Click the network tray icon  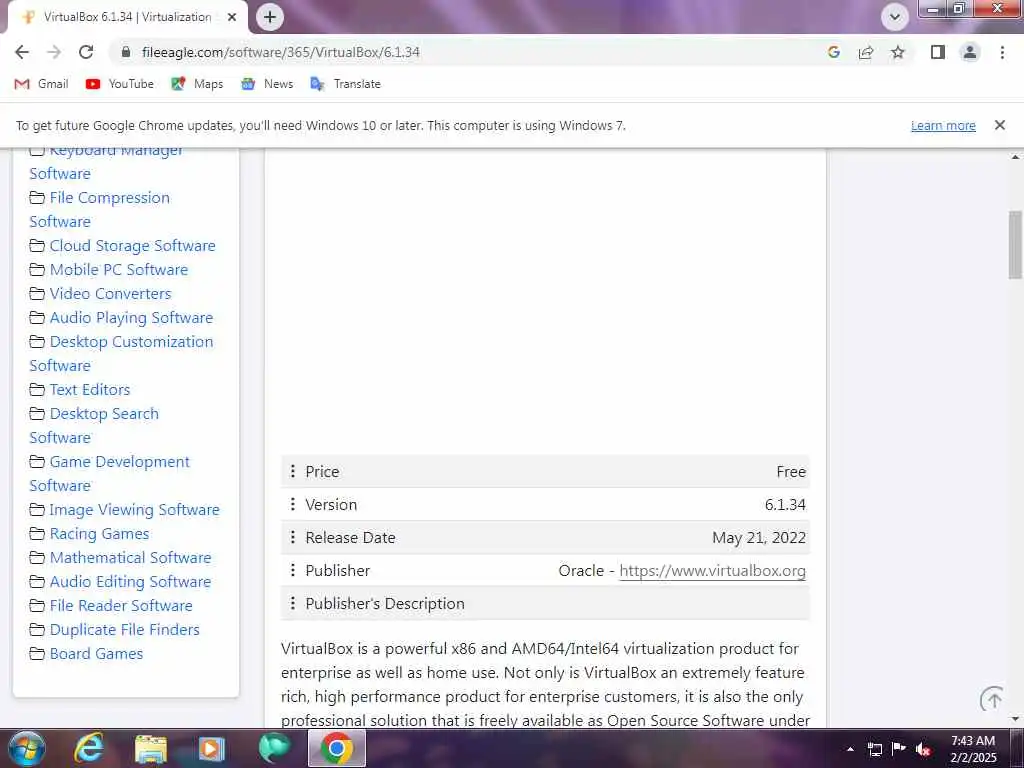pos(874,749)
